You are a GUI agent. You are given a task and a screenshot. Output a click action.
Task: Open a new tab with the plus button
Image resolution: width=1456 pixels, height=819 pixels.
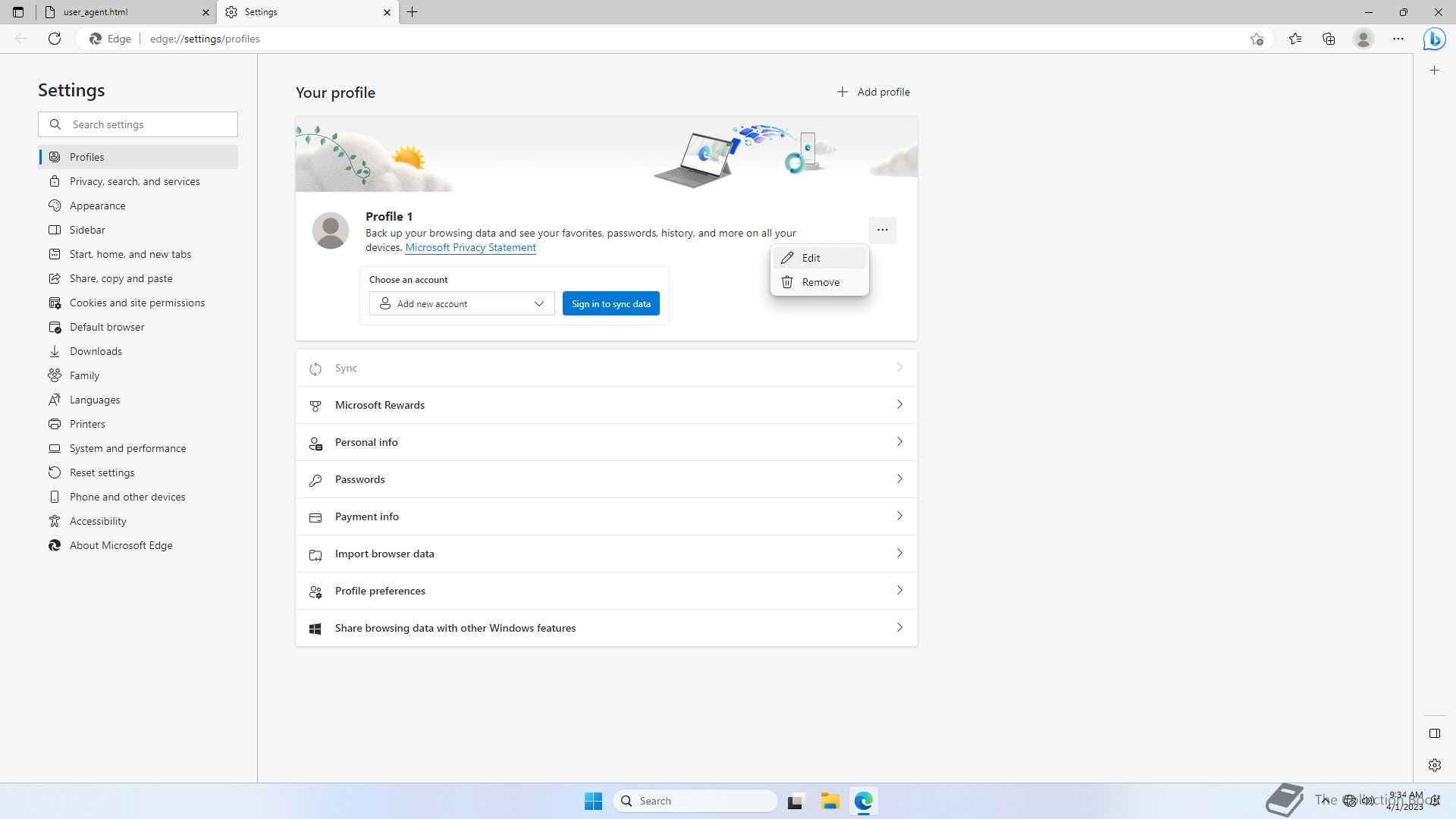click(413, 12)
